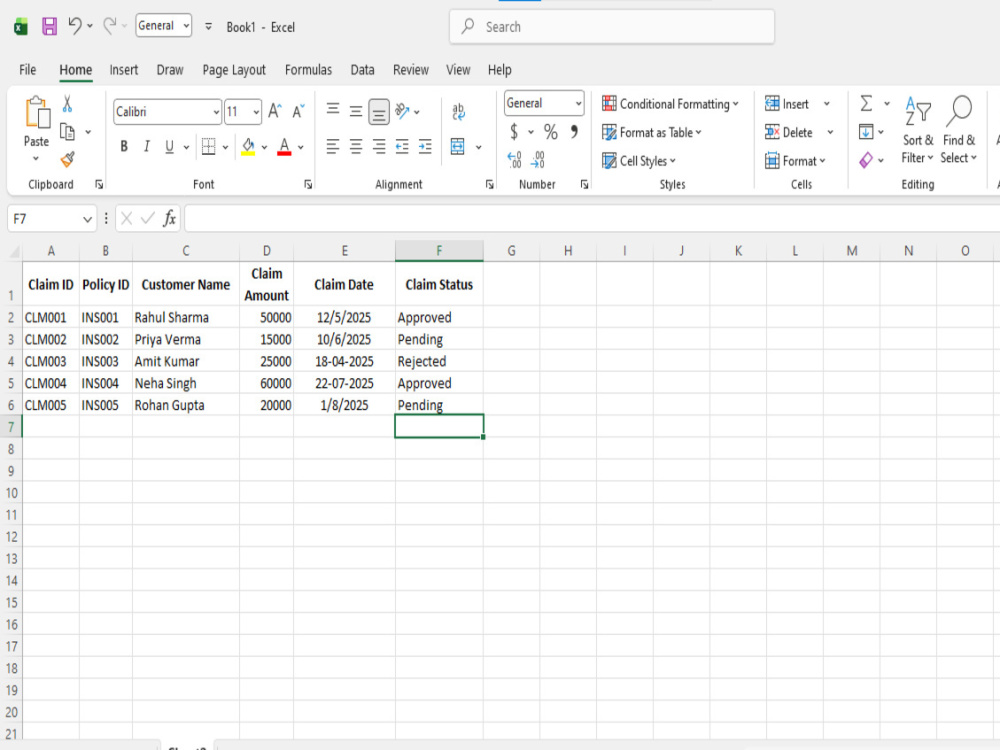Toggle Bold formatting

[124, 147]
